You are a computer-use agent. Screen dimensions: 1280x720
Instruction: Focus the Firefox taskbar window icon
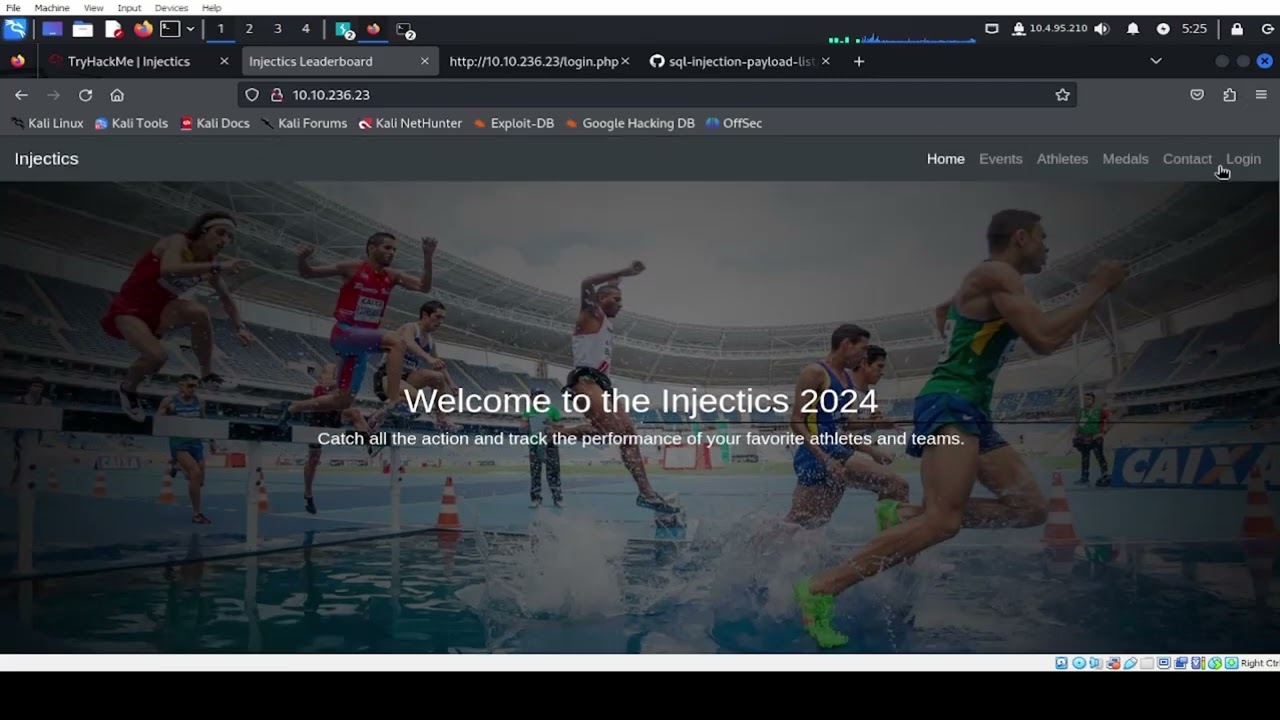pos(374,29)
